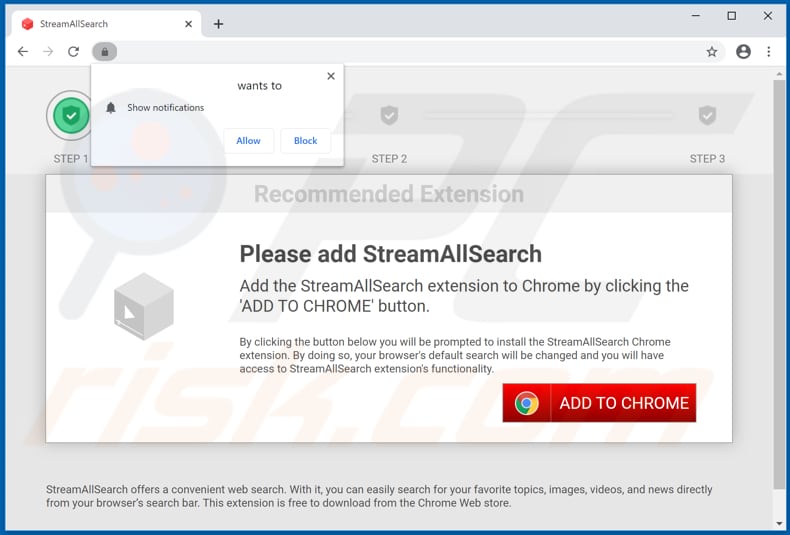Screen dimensions: 790x535
Task: Click the bell Show notifications icon
Action: [x=111, y=107]
